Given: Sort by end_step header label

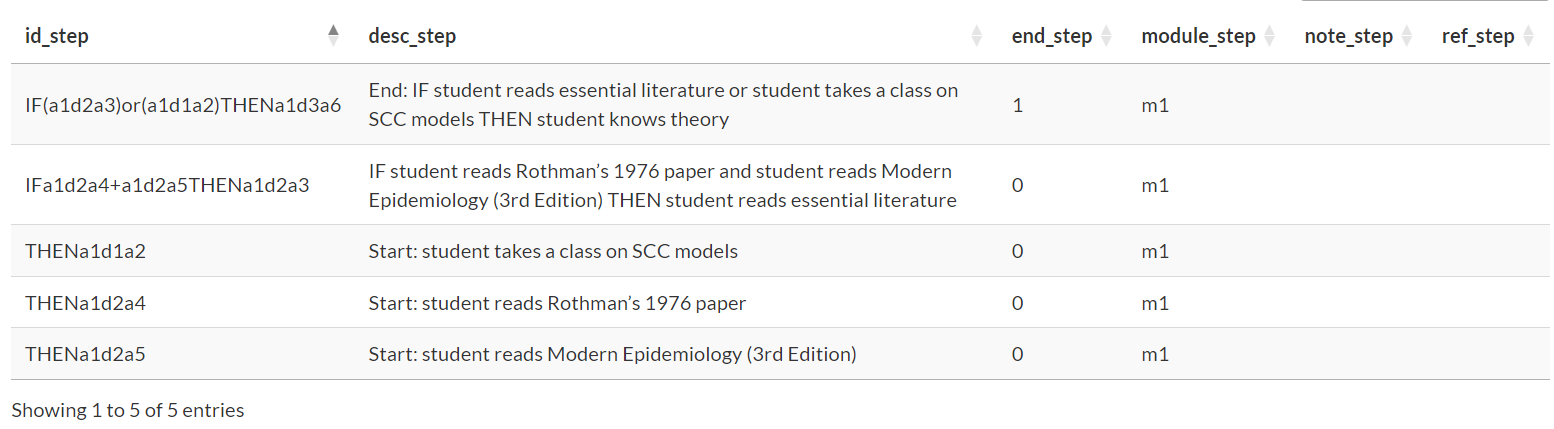Looking at the screenshot, I should click(x=1052, y=37).
